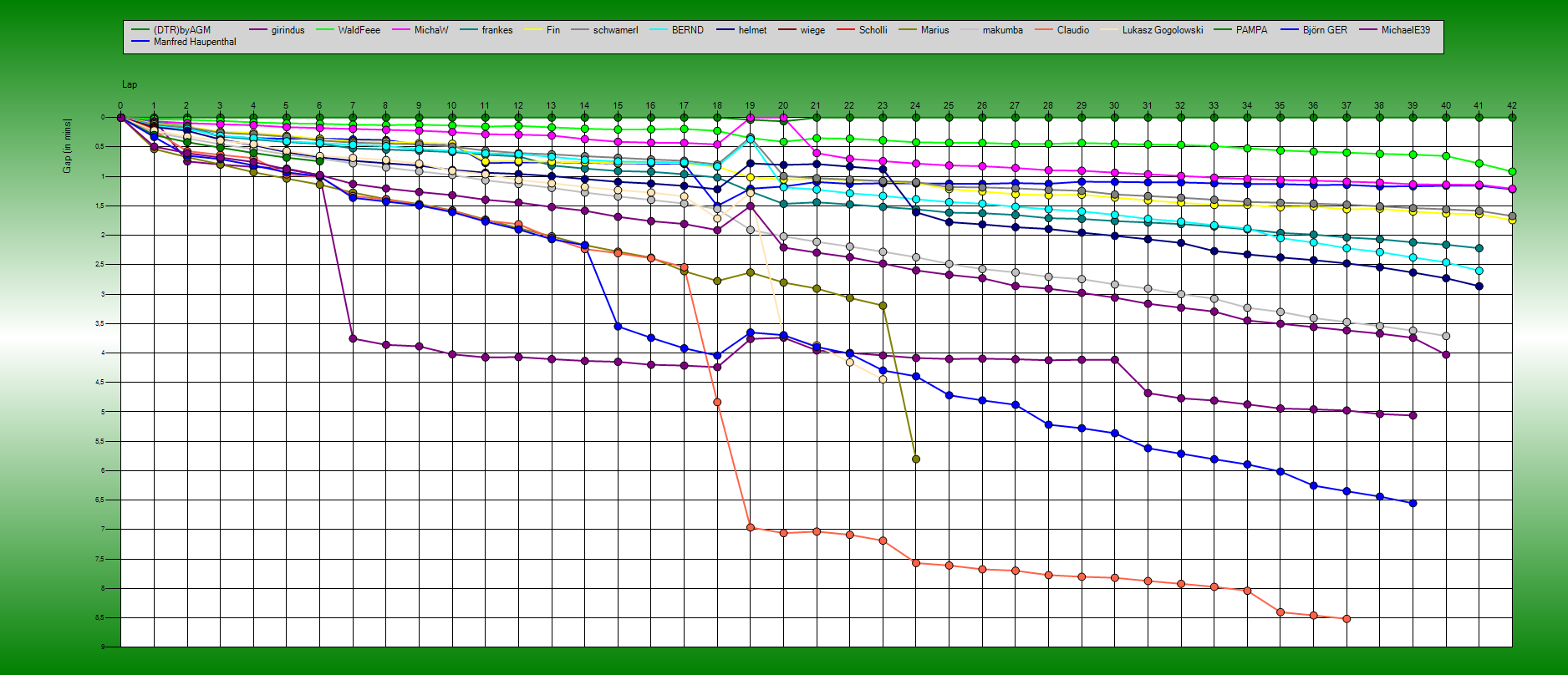This screenshot has height=675, width=1568.
Task: Click the orange point near gap 4,8 at lap 18
Action: pyautogui.click(x=717, y=403)
